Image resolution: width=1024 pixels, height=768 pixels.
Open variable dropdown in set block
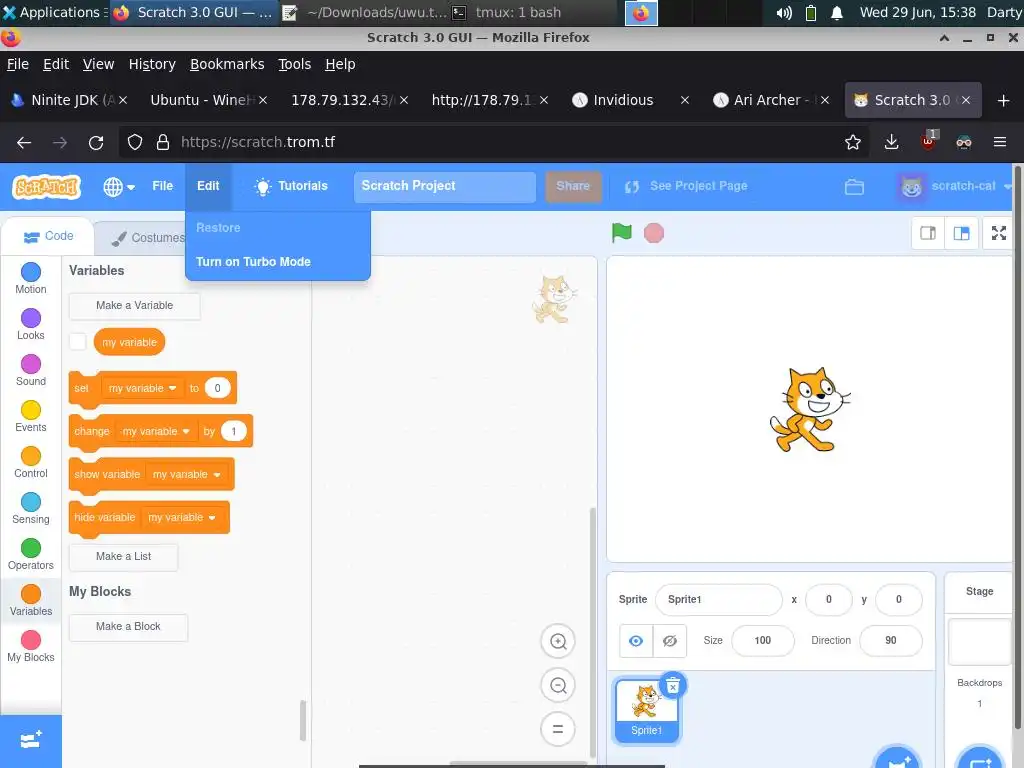(142, 388)
